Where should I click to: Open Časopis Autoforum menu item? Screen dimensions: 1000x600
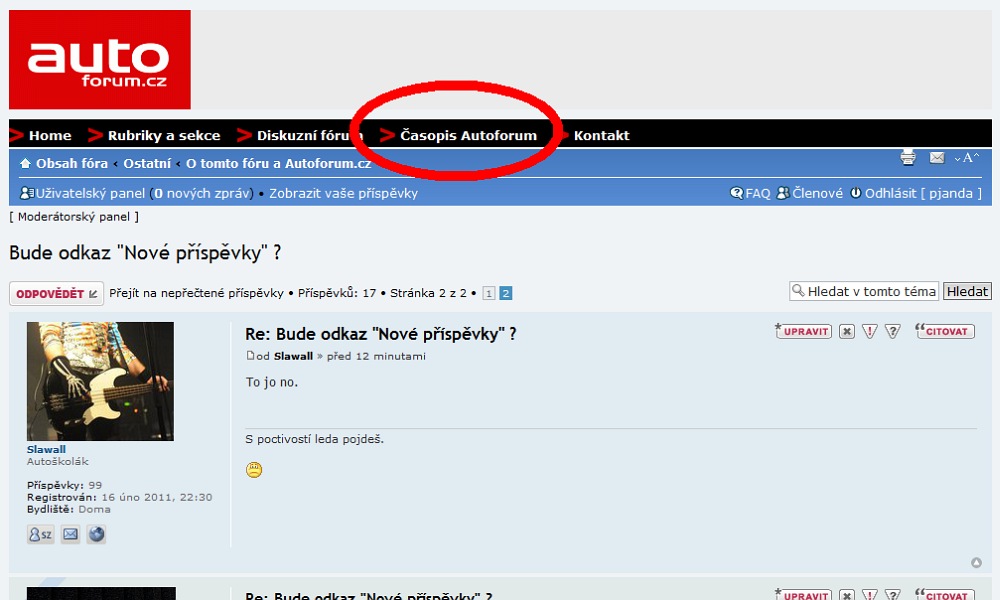468,135
